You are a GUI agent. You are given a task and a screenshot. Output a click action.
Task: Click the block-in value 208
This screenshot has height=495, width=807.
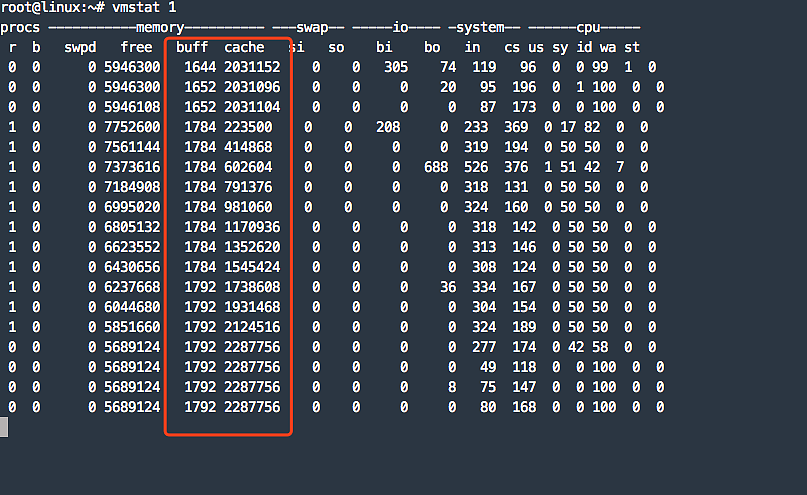[388, 127]
